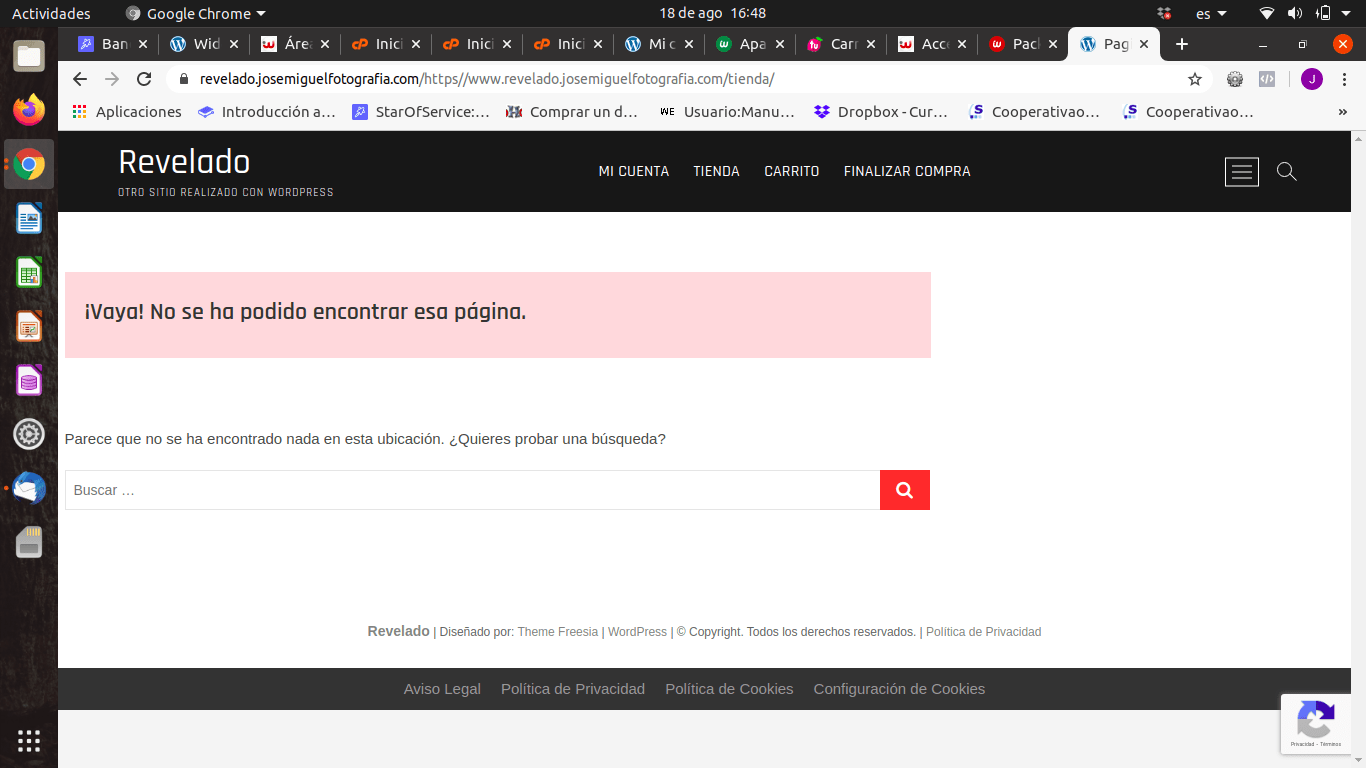Click the gear extension icon in toolbar
Image resolution: width=1366 pixels, height=768 pixels.
pos(1235,79)
